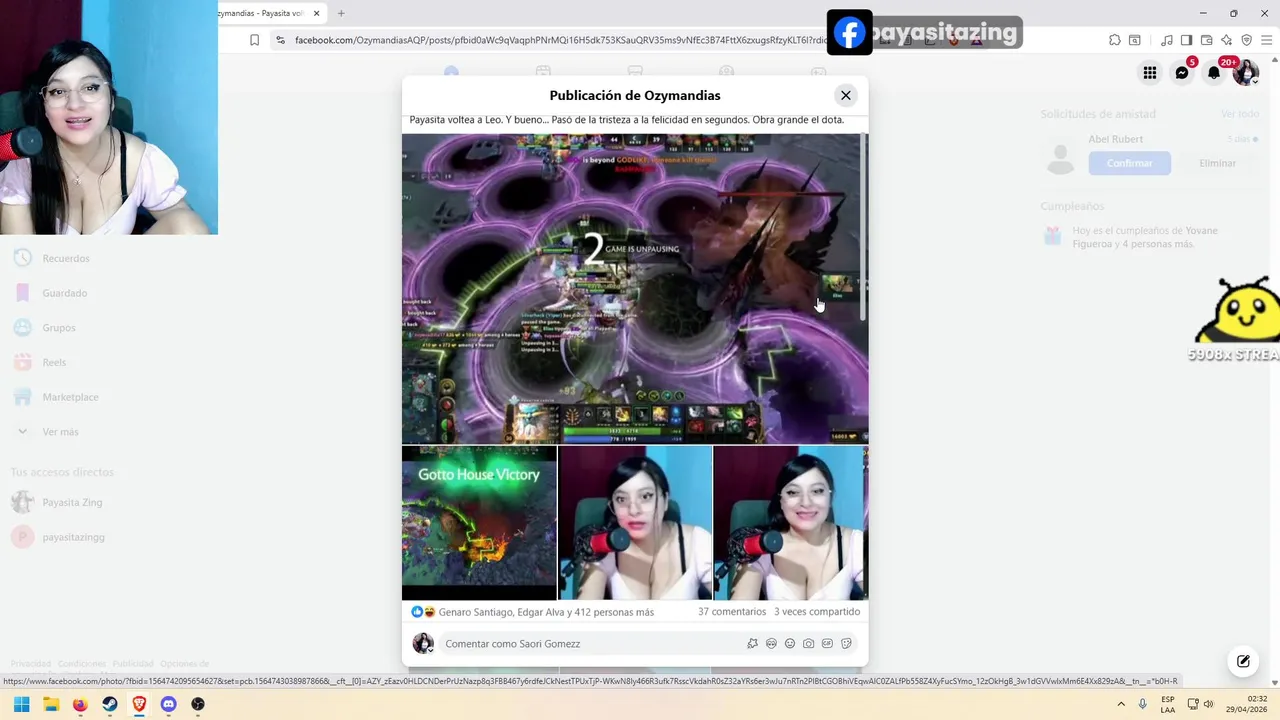The height and width of the screenshot is (720, 1280).
Task: Toggle the browser sidebar panel
Action: 1186,40
